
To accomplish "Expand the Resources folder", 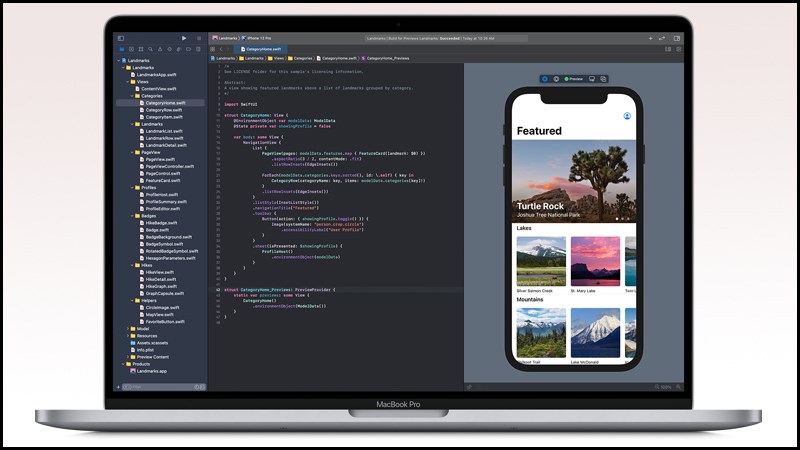I will pos(128,336).
